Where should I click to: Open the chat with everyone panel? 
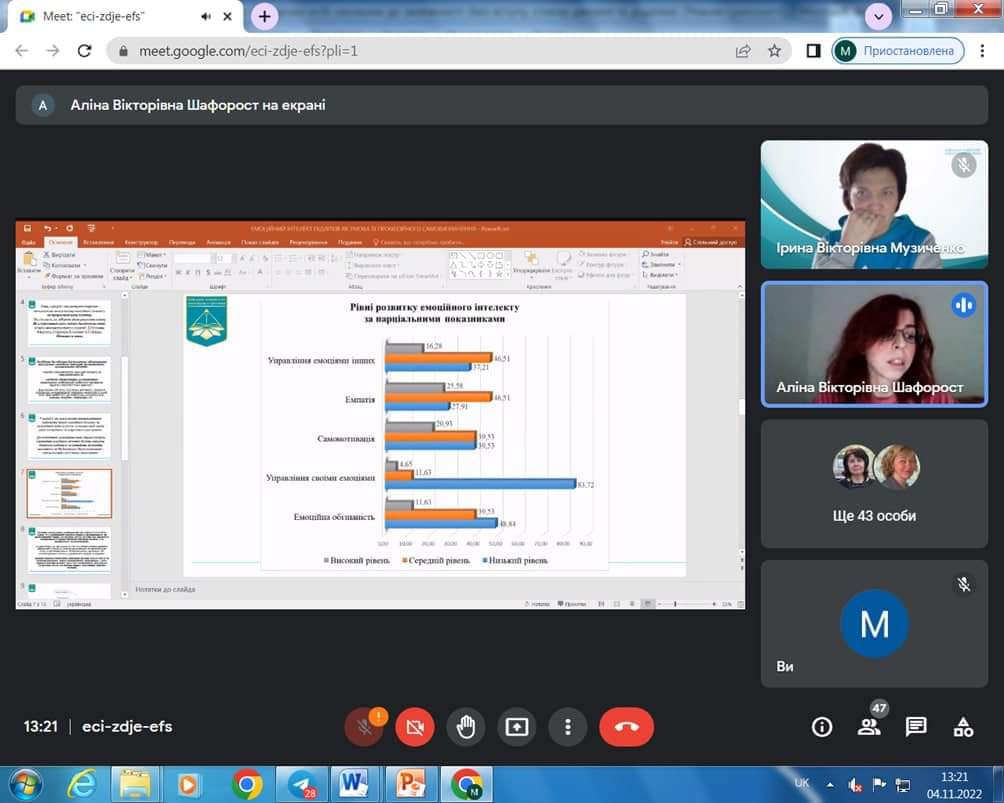[x=916, y=727]
